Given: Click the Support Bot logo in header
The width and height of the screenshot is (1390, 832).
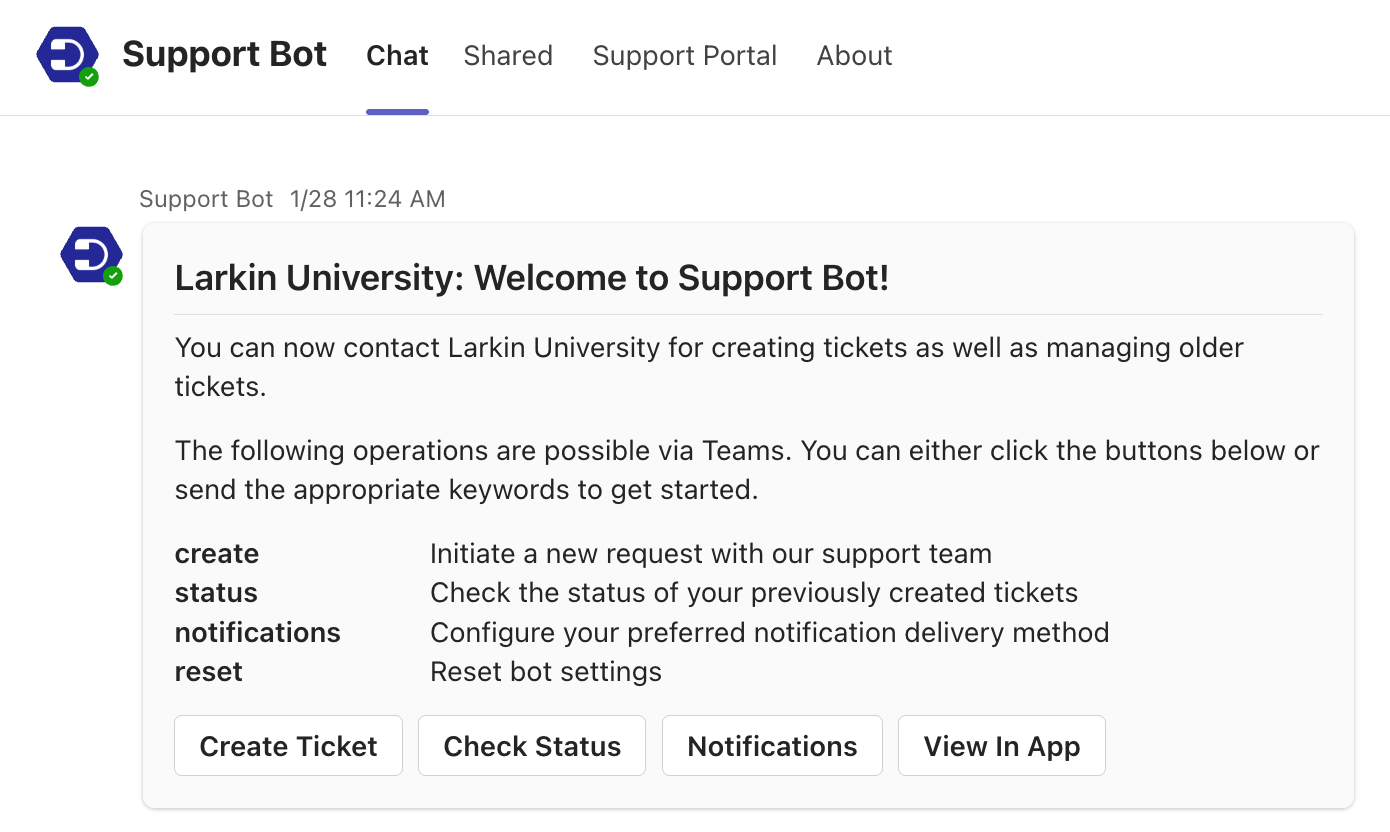Looking at the screenshot, I should coord(66,54).
